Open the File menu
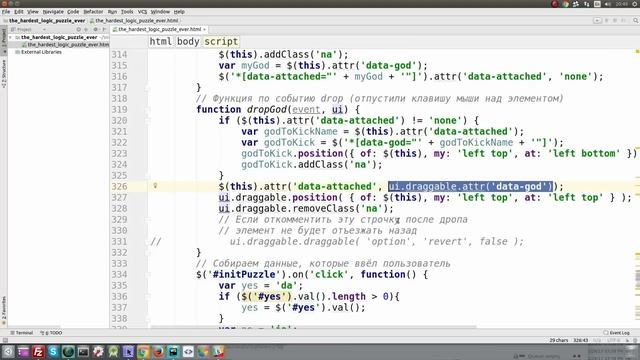The image size is (640, 360). pos(6,12)
